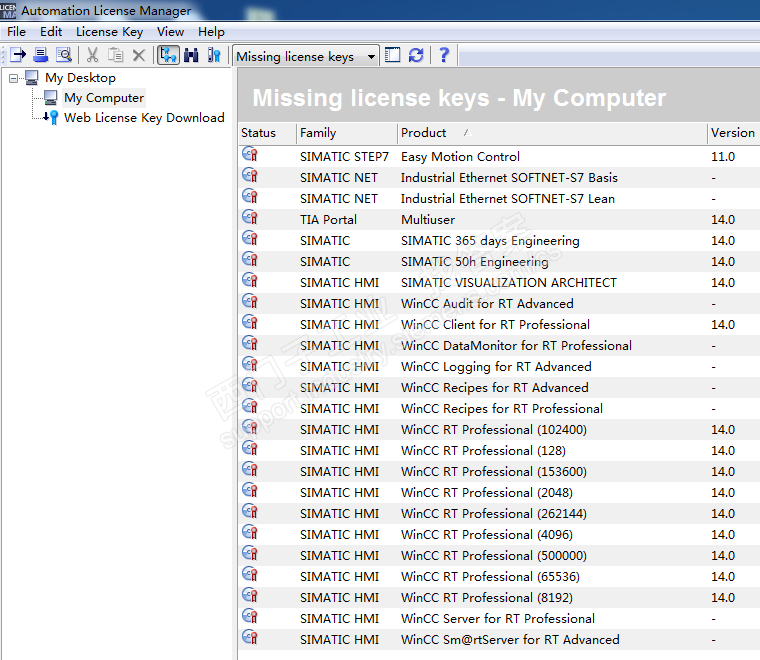Click status icon of SOFTNET-S7 Lean row
This screenshot has height=660, width=760.
pos(250,197)
